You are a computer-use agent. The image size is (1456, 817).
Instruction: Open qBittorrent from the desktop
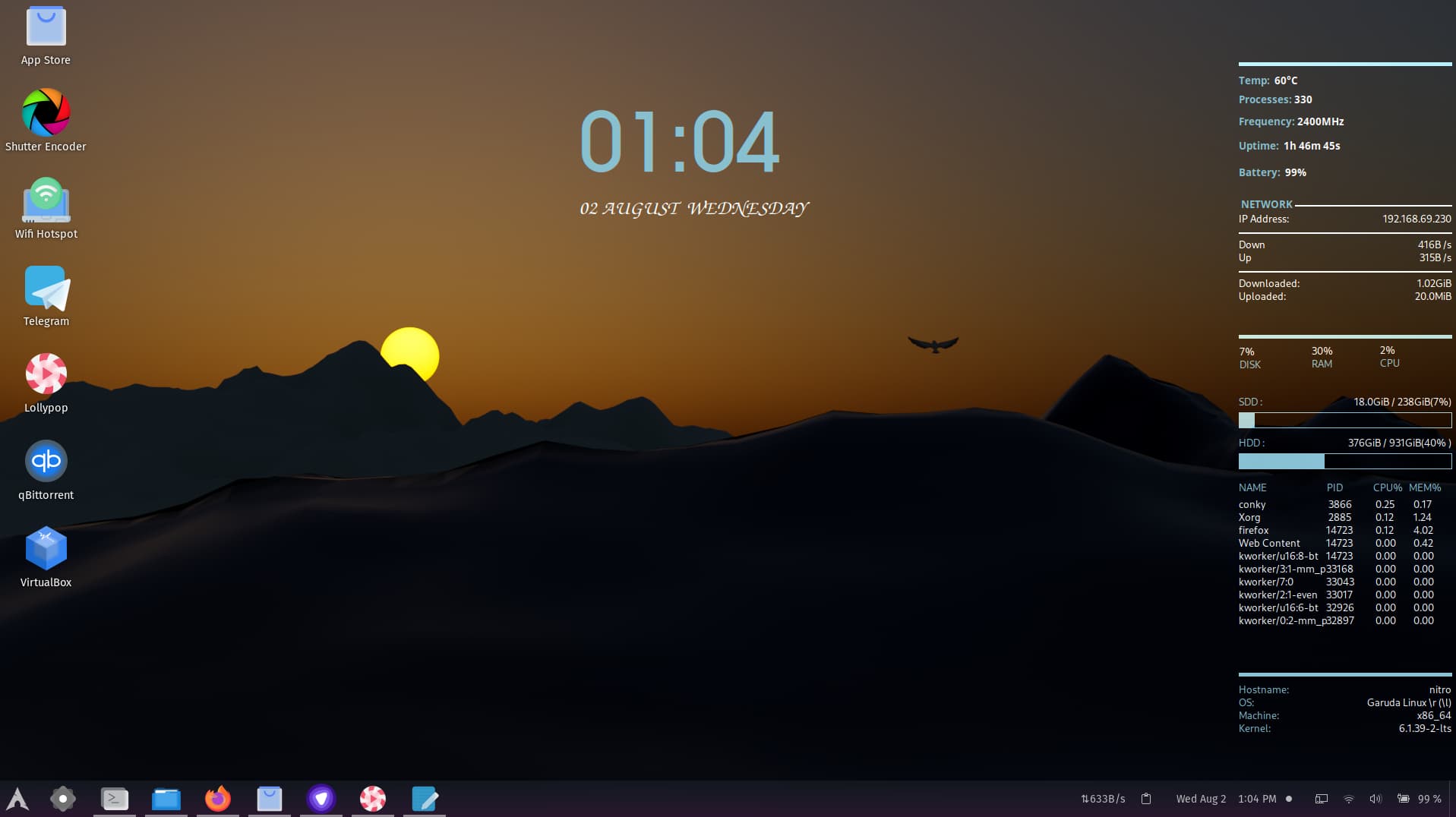point(46,461)
